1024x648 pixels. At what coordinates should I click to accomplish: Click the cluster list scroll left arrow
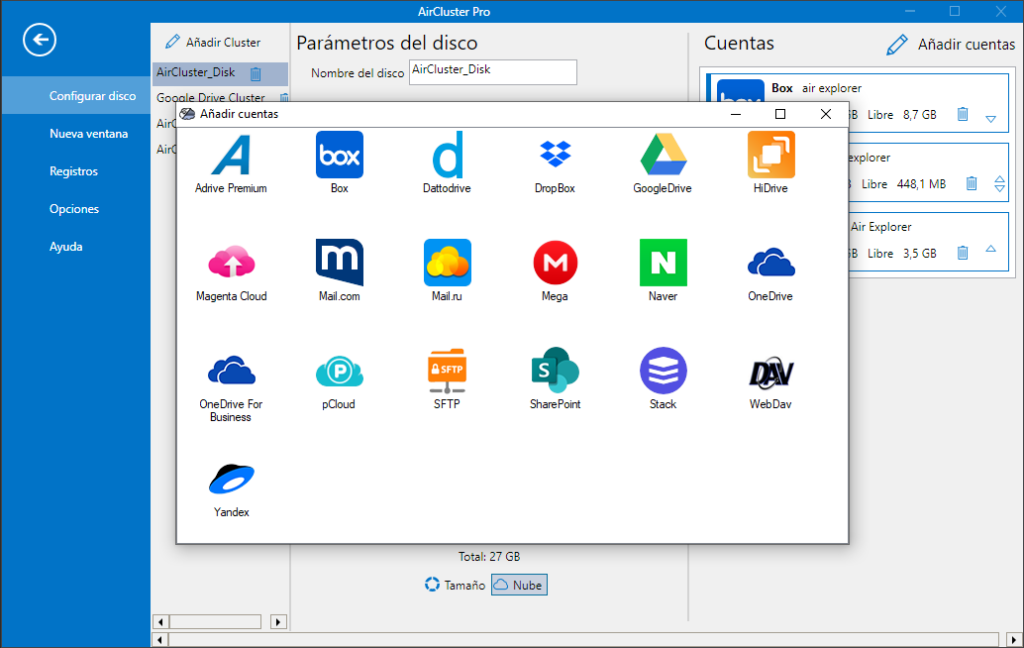tap(161, 622)
